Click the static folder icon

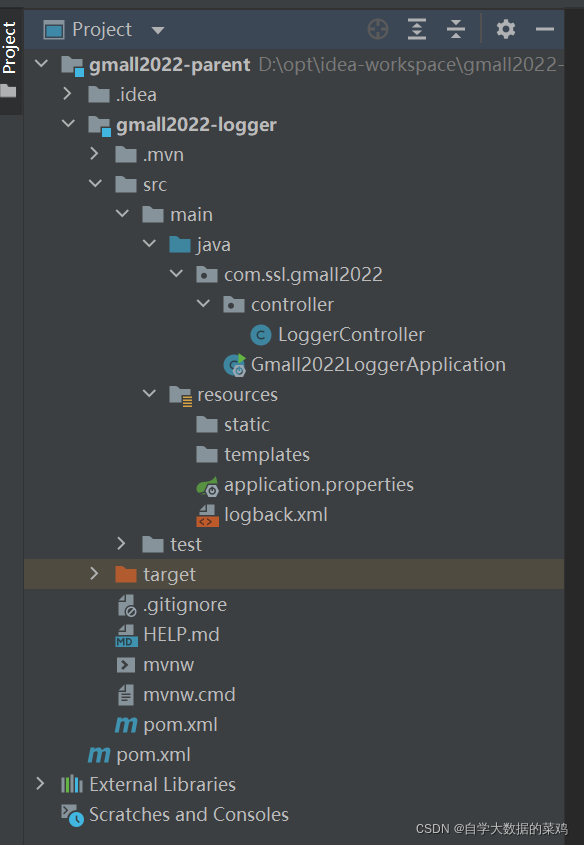click(x=207, y=425)
